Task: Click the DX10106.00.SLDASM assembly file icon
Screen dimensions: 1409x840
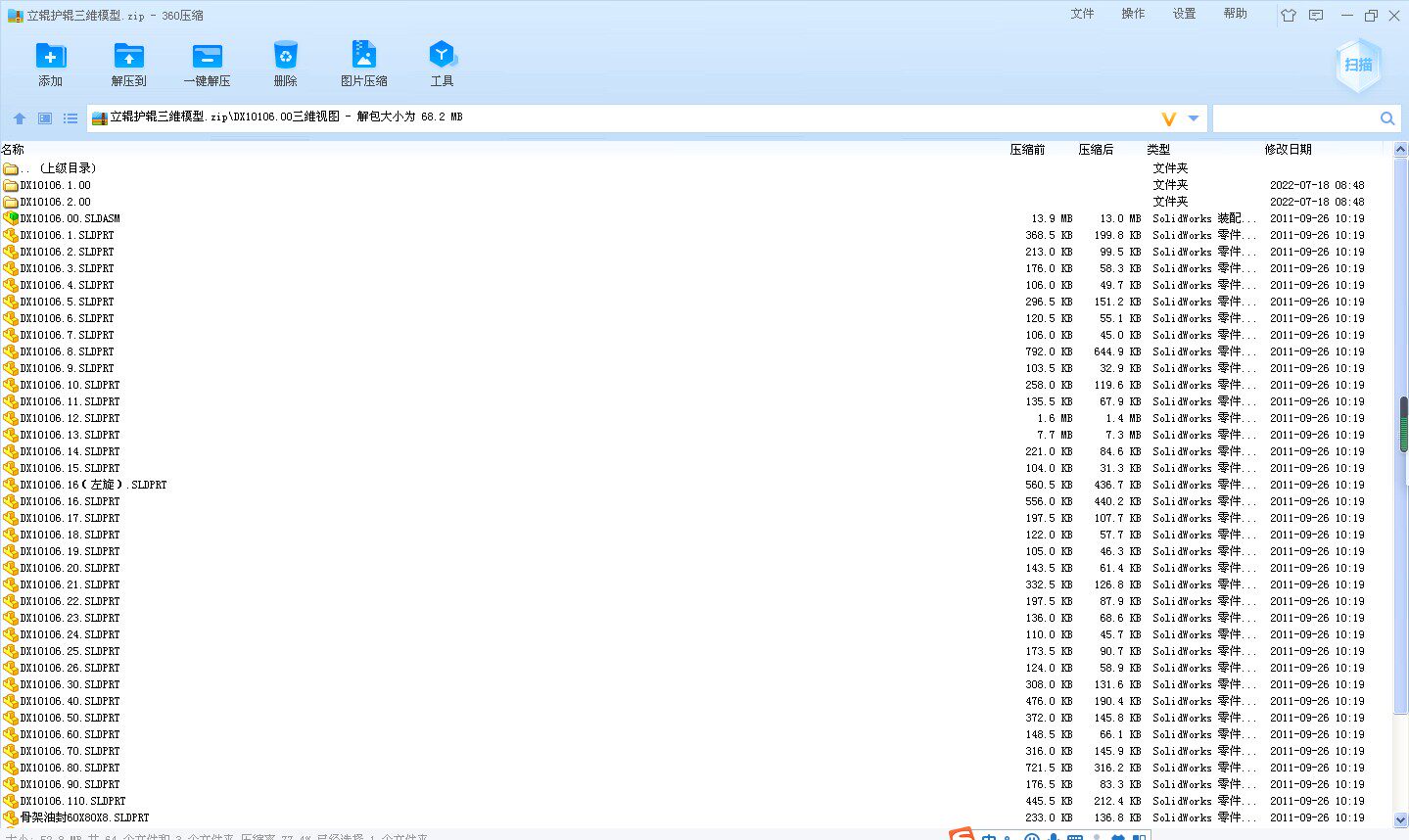Action: pos(11,218)
